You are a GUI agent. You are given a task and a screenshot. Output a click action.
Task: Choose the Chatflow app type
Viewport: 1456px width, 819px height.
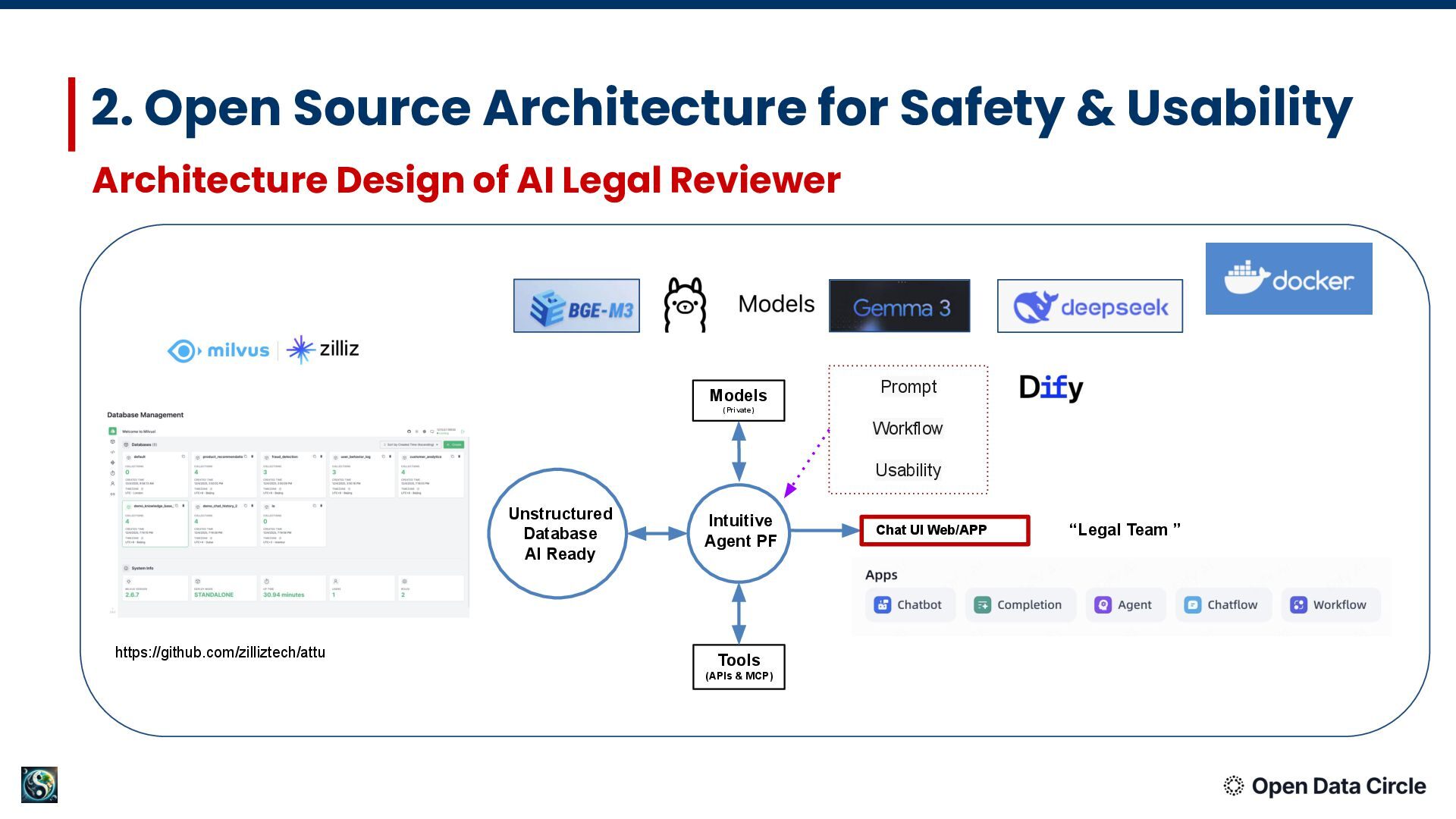click(x=1222, y=605)
